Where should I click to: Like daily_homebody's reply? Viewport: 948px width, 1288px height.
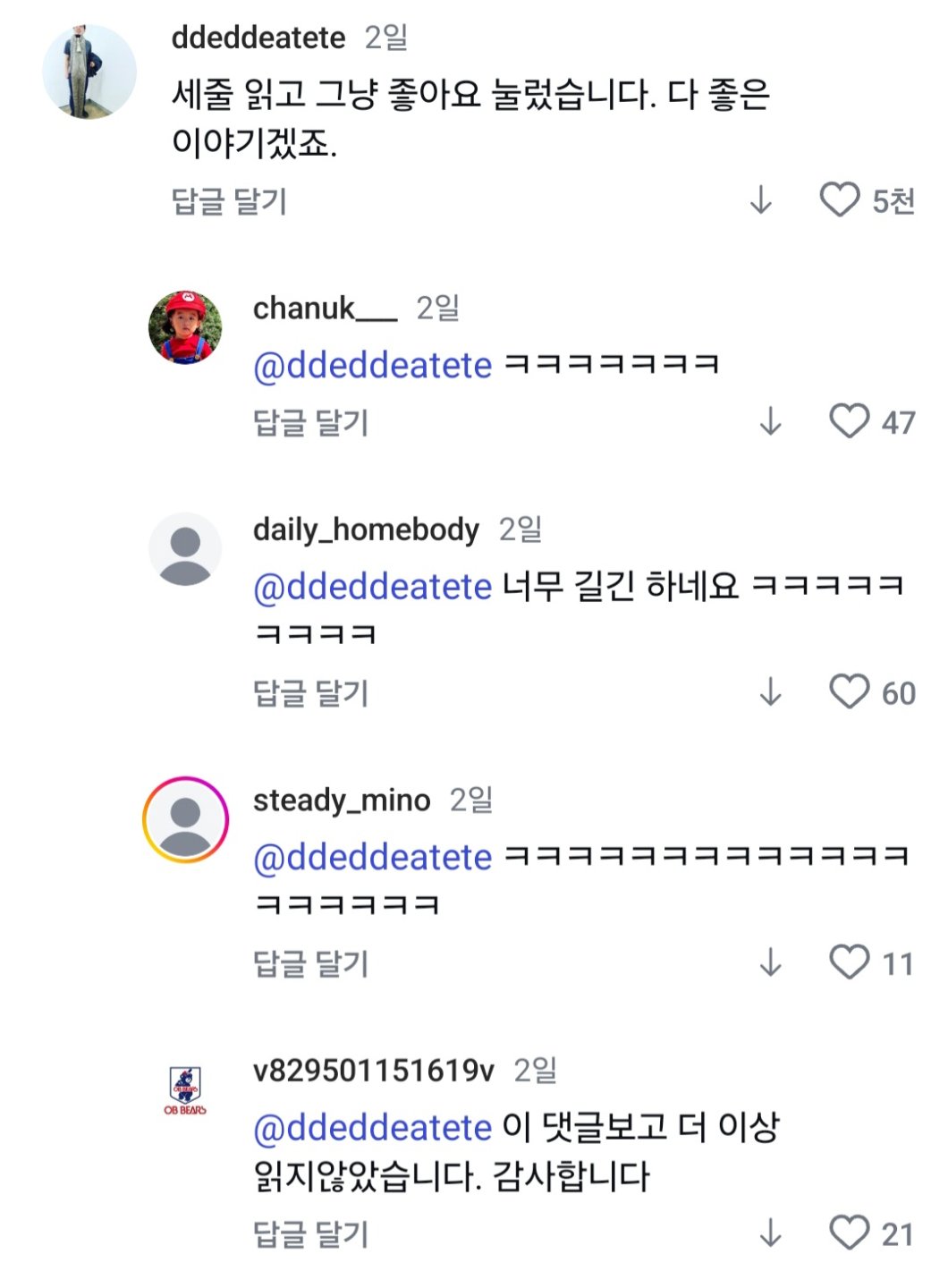849,692
